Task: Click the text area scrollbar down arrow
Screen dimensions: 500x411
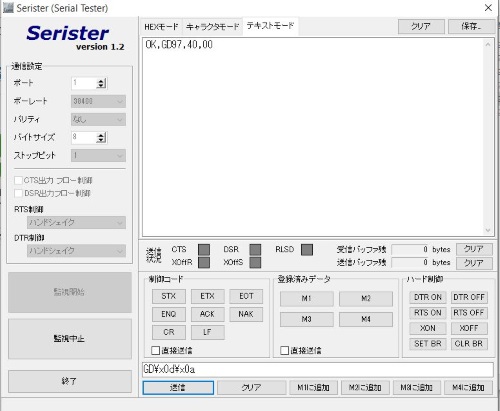Action: coord(488,230)
